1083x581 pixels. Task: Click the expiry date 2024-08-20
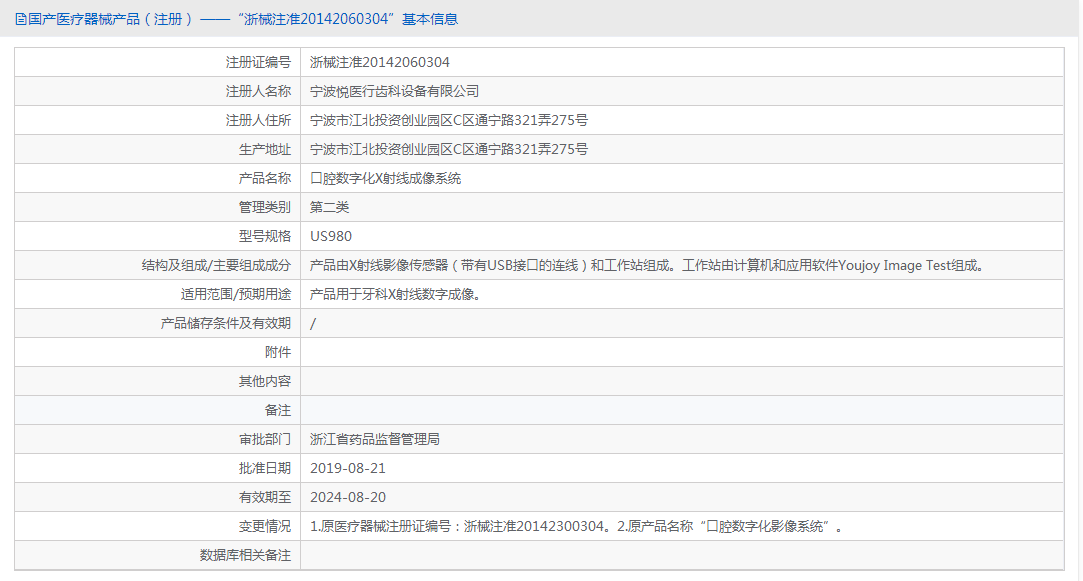click(348, 497)
